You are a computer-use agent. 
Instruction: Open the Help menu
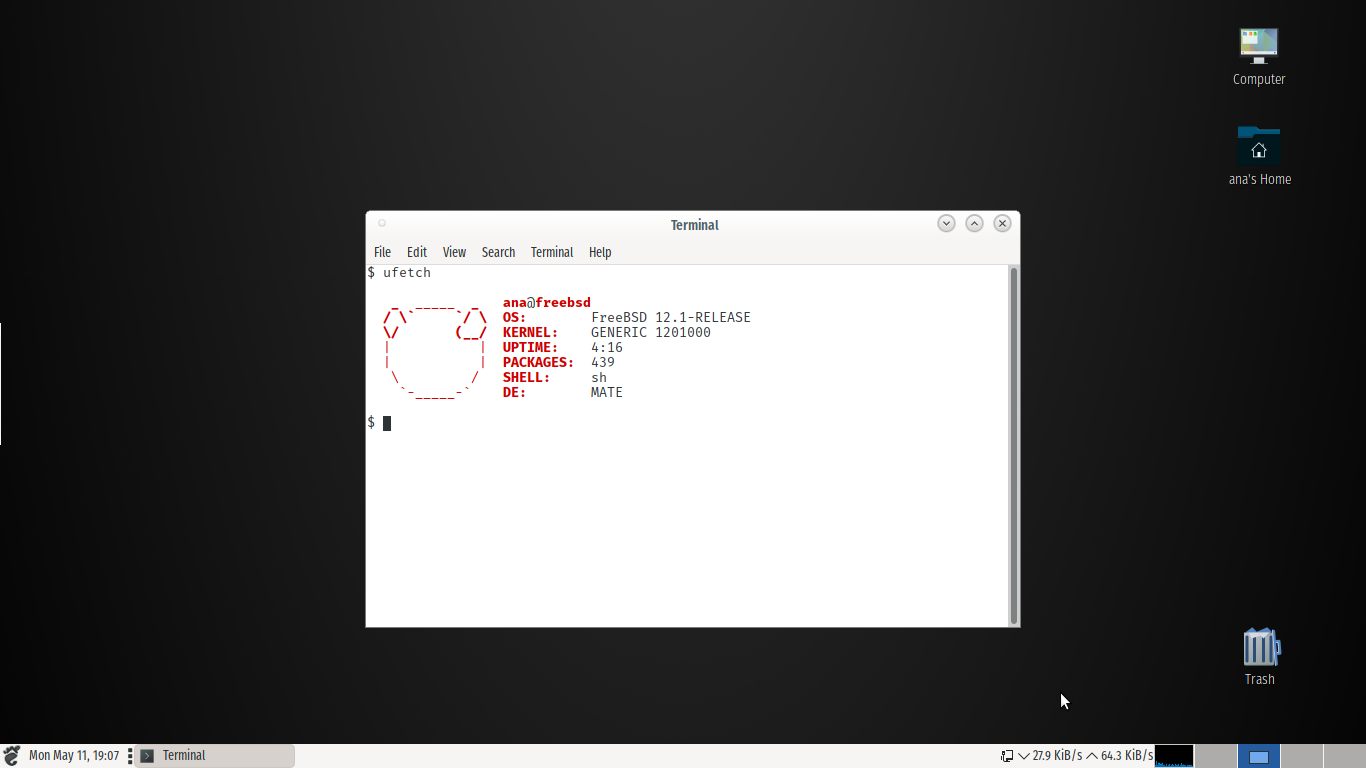[x=600, y=252]
